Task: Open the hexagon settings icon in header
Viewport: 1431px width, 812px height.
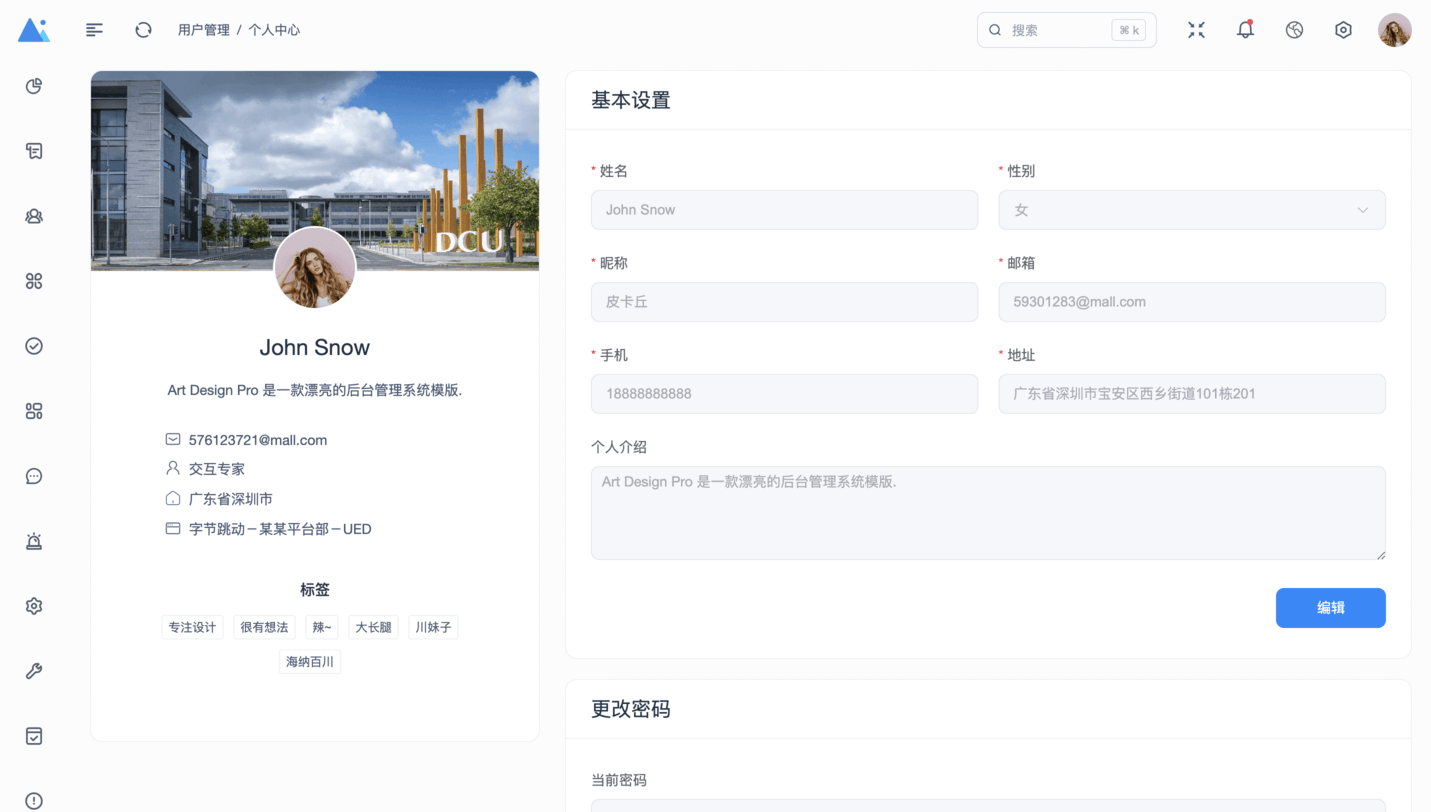Action: (x=1343, y=30)
